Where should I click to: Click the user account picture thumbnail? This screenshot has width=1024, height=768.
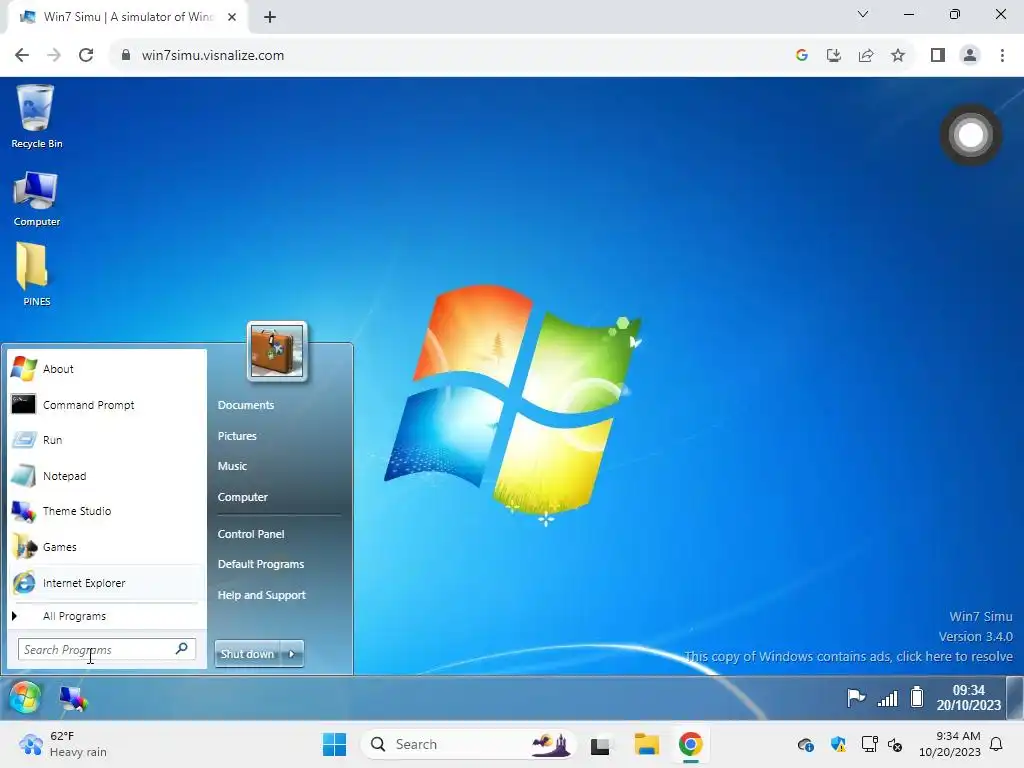(277, 351)
